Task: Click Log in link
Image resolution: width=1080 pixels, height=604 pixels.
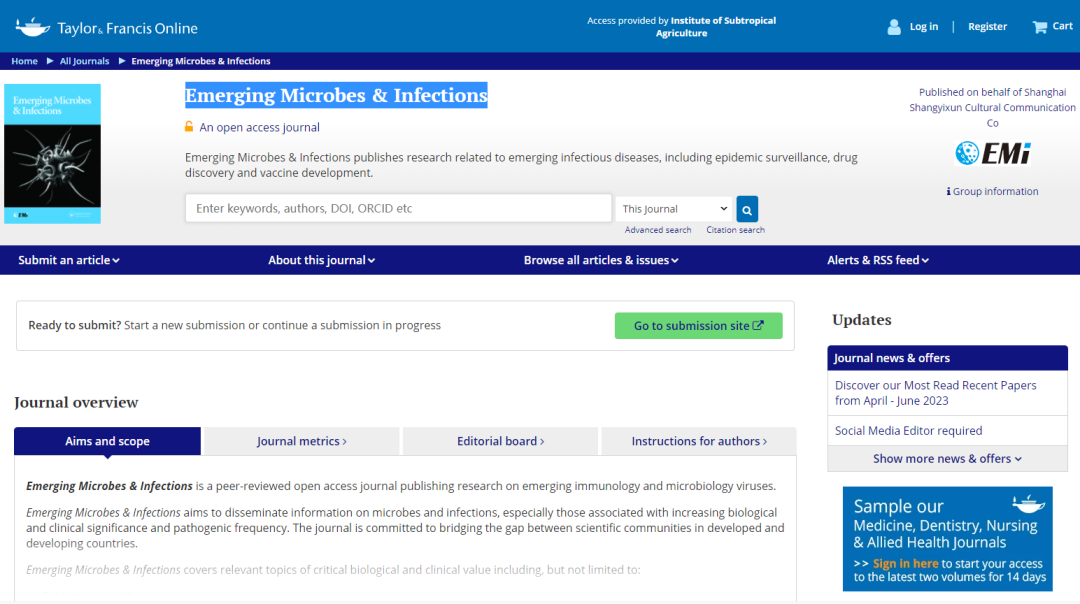Action: [924, 26]
